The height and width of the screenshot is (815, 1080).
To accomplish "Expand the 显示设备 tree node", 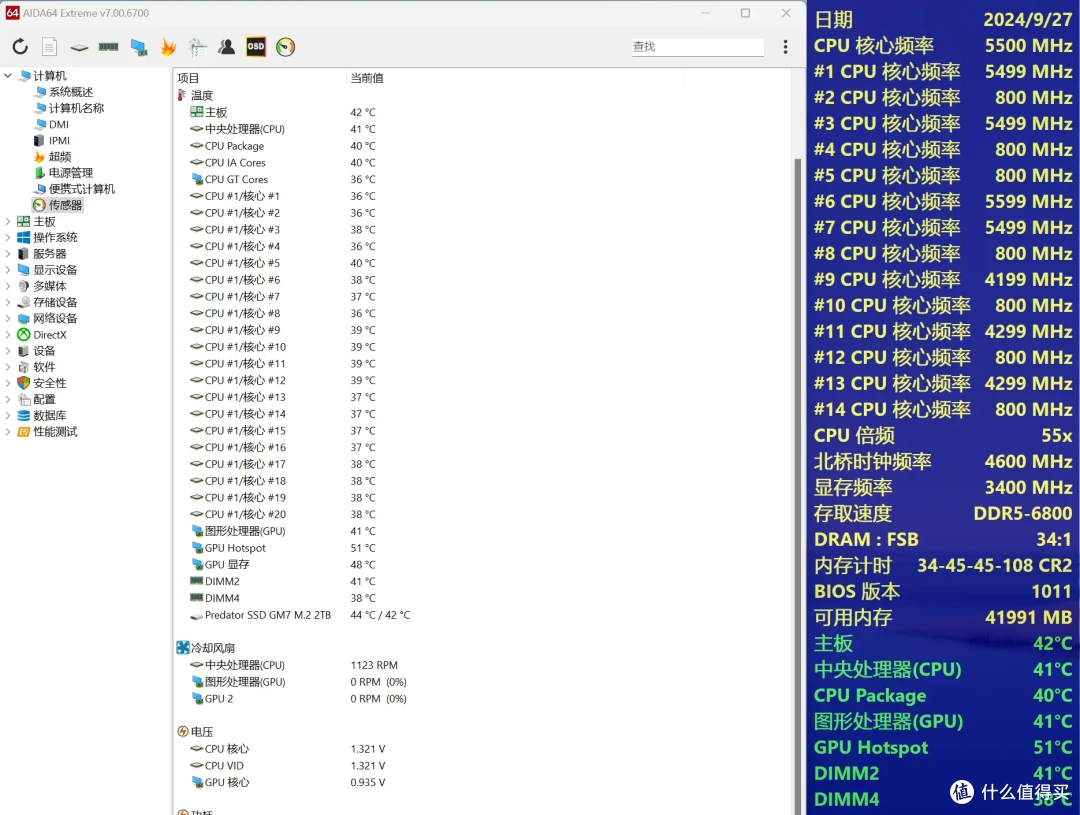I will (x=8, y=270).
